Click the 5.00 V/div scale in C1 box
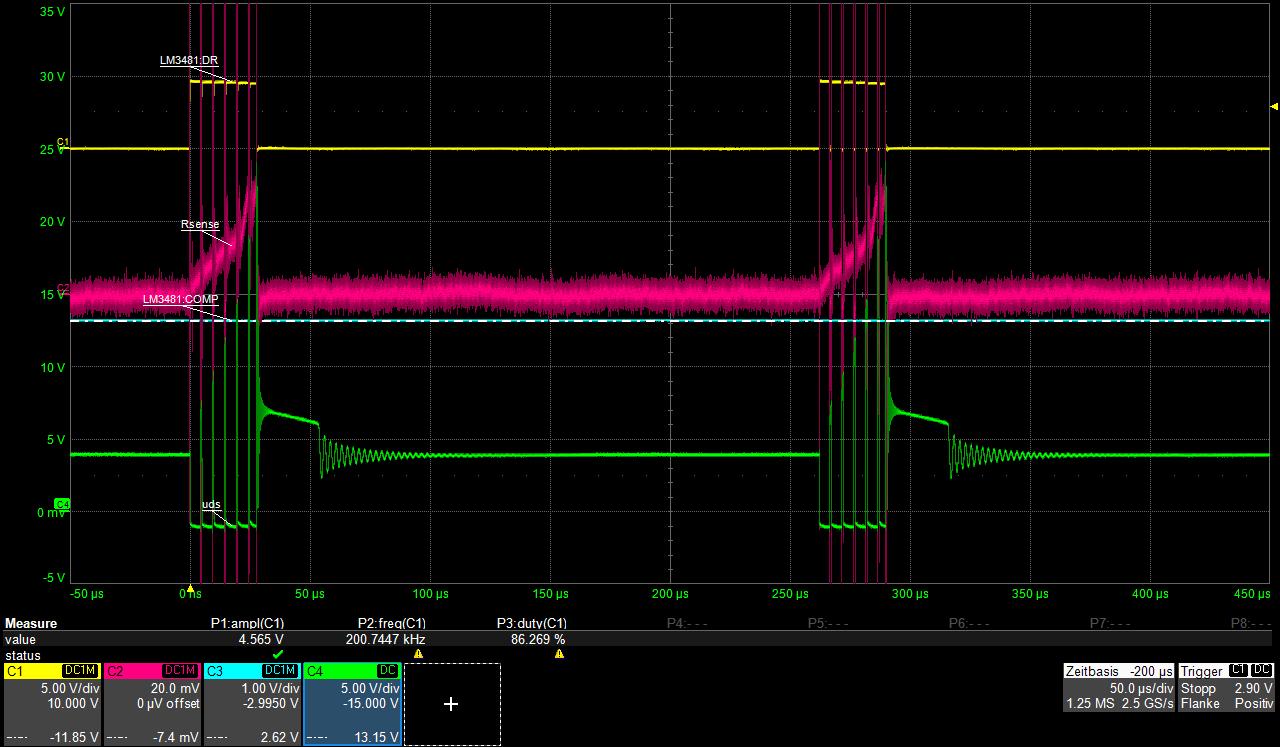The image size is (1280, 747). 70,688
